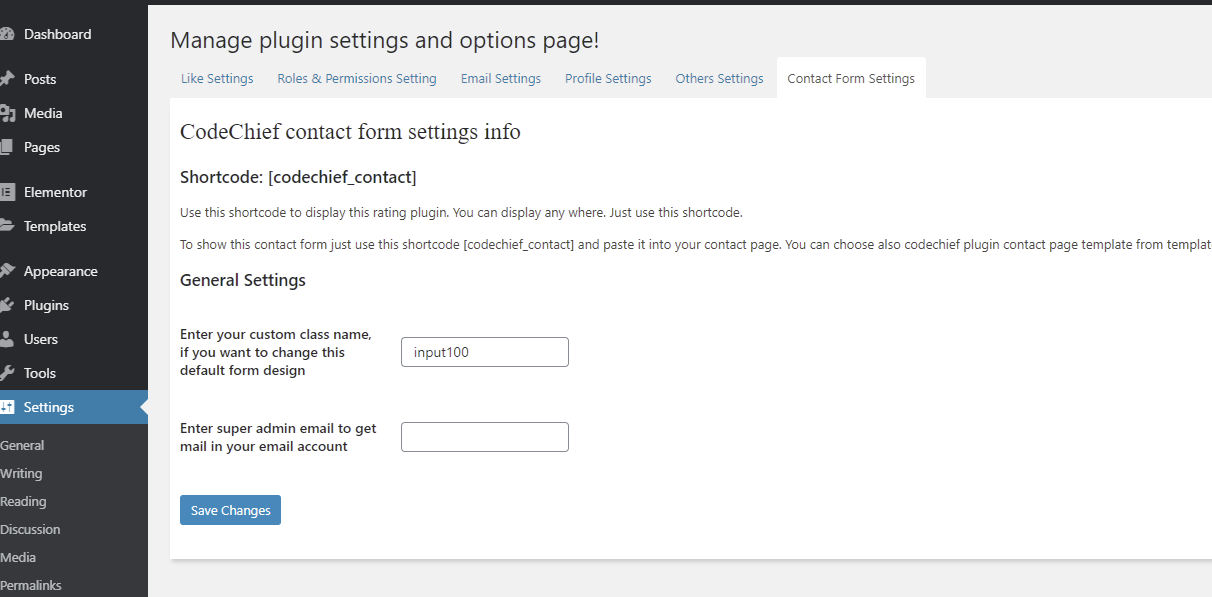This screenshot has height=597, width=1212.
Task: Click the 'Enter your custom class name' label
Action: point(276,352)
